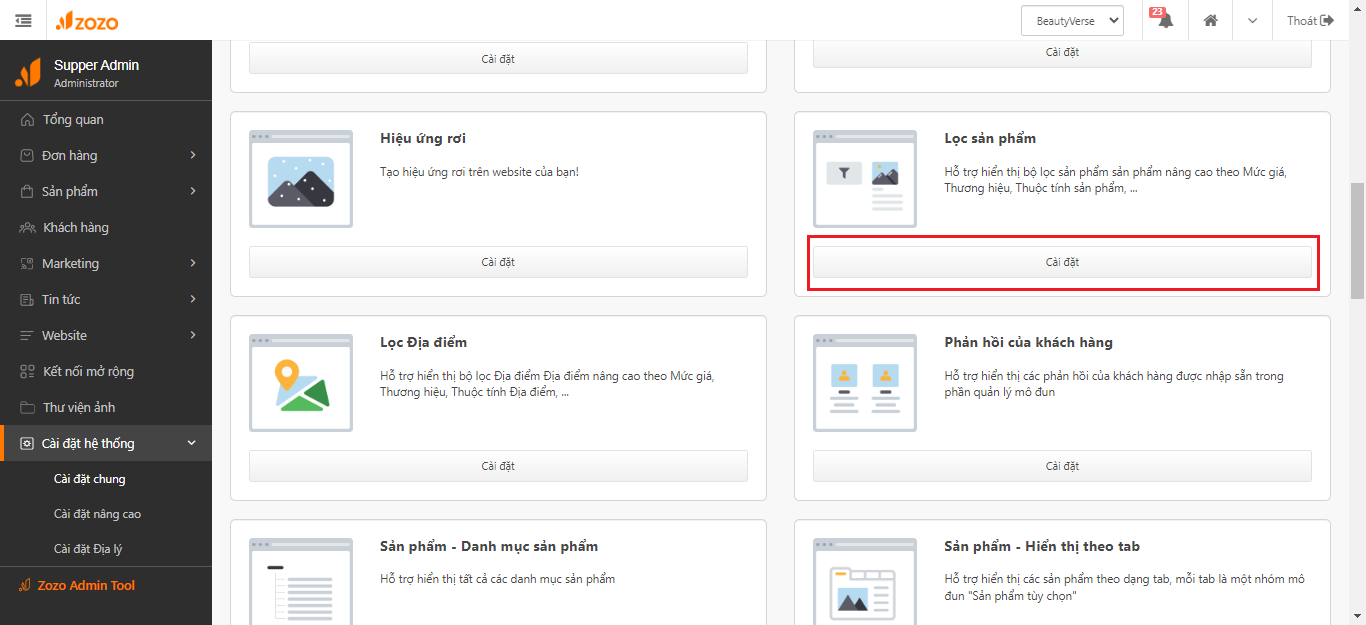Click the Zozo logo in header

click(87, 20)
